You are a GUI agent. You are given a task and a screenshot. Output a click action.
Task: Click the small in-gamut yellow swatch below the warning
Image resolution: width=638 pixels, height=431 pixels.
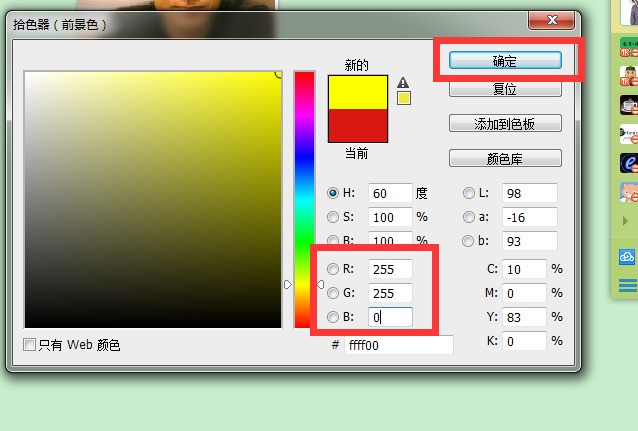[404, 98]
